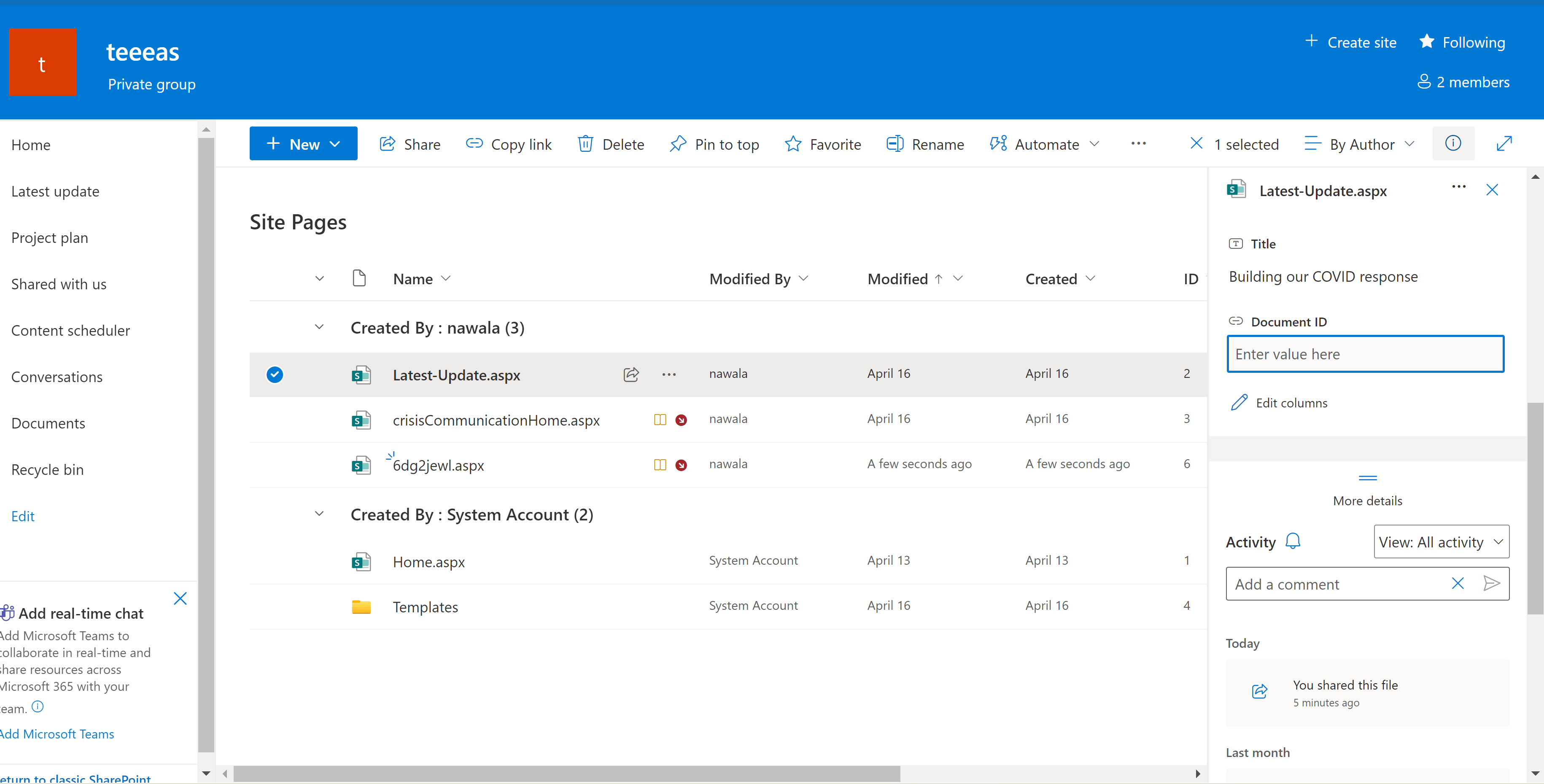Click the expand full-screen arrow icon
Viewport: 1544px width, 784px height.
pos(1504,144)
